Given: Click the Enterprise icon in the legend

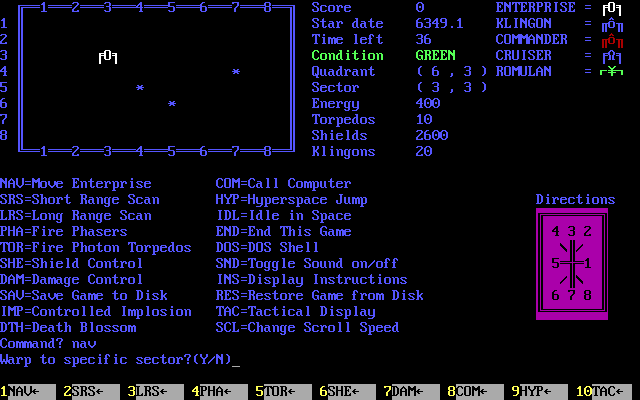Looking at the screenshot, I should (609, 8).
